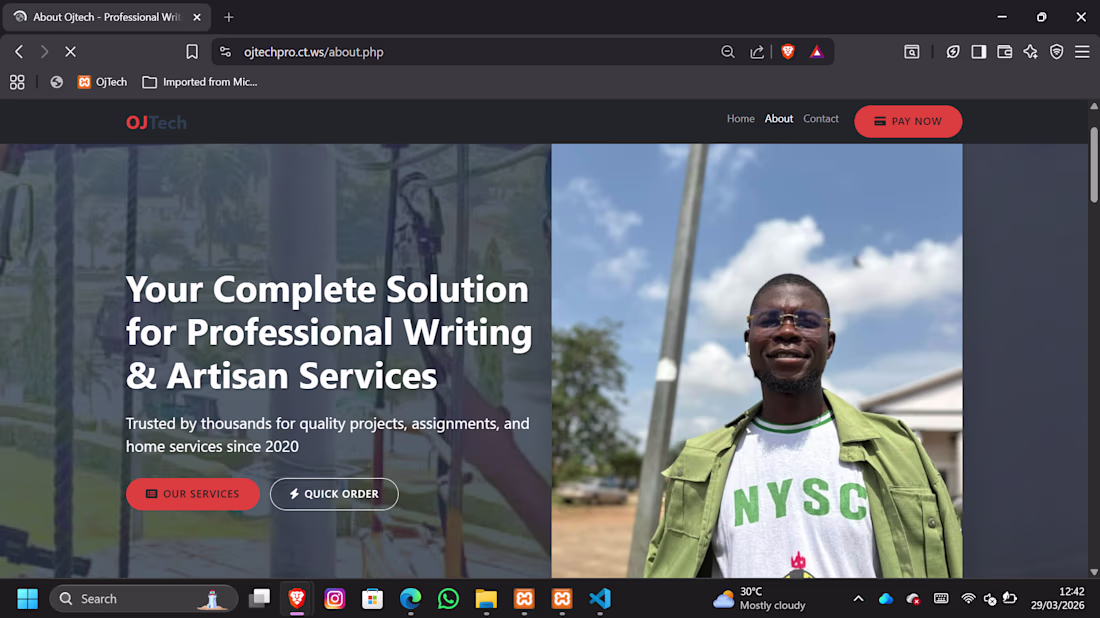
Task: Open Visual Studio Code from the taskbar
Action: point(600,598)
